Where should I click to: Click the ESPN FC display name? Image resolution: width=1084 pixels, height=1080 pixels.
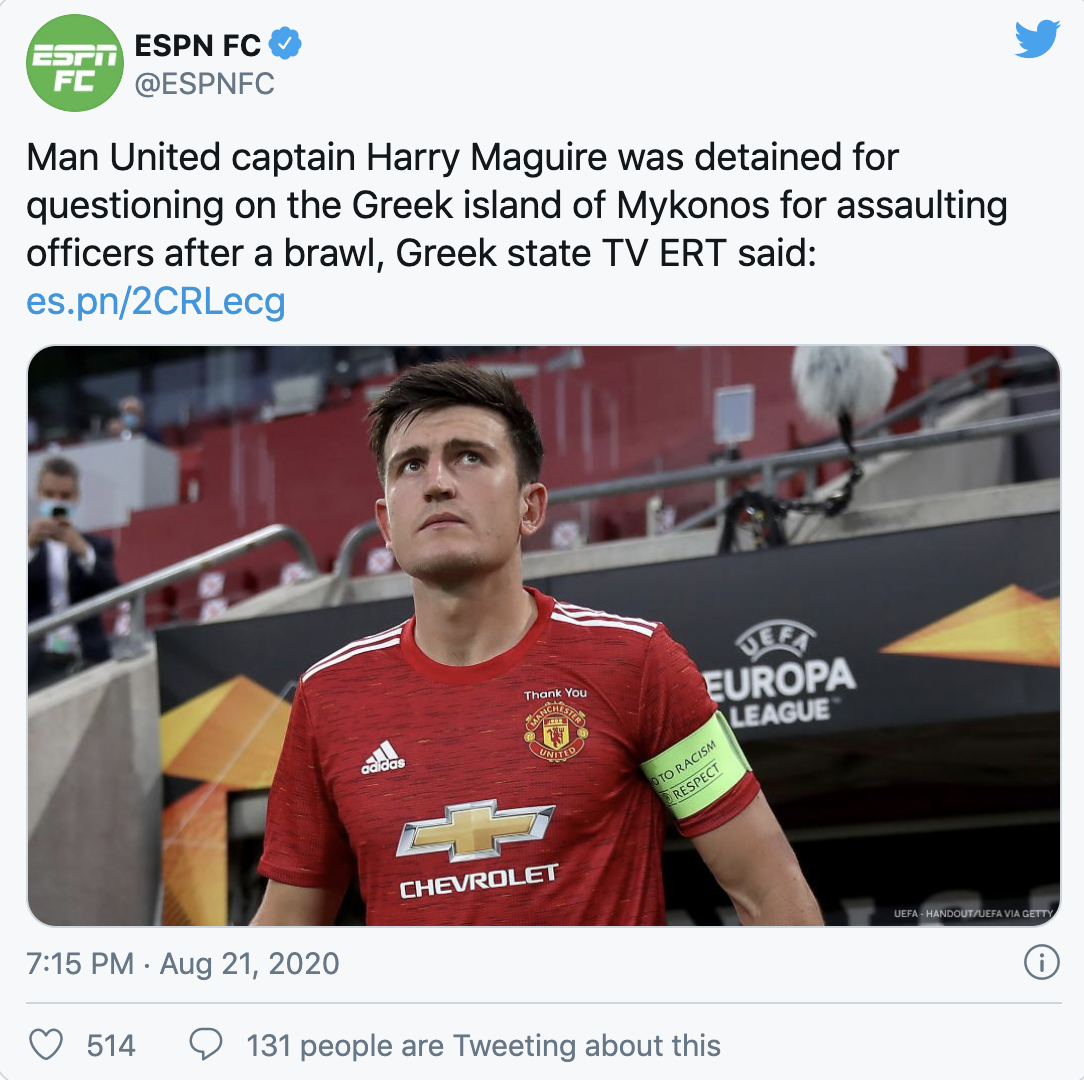coord(198,45)
